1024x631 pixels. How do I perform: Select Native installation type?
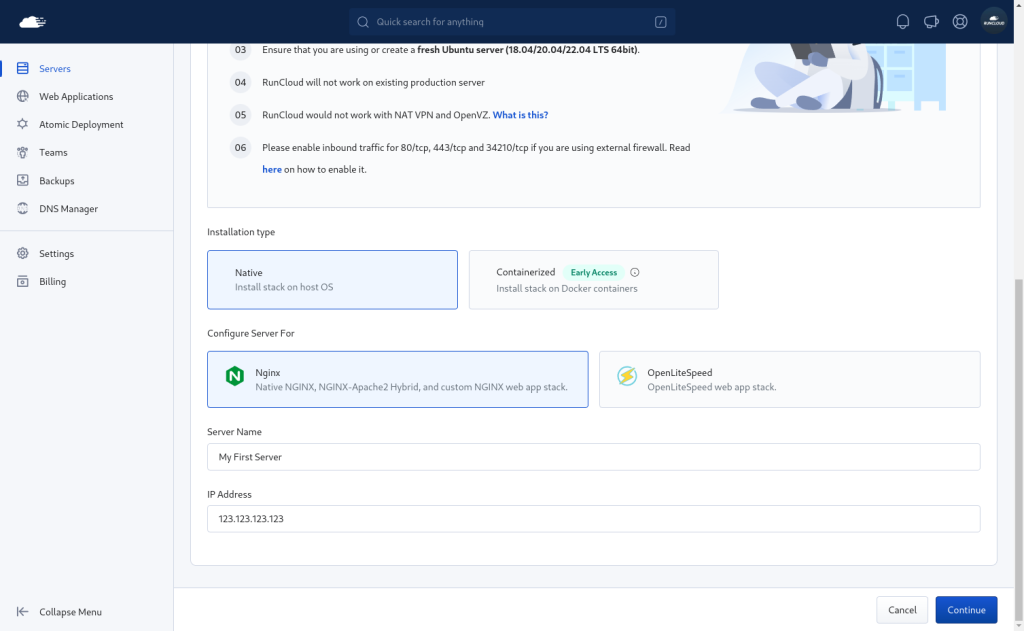tap(332, 280)
